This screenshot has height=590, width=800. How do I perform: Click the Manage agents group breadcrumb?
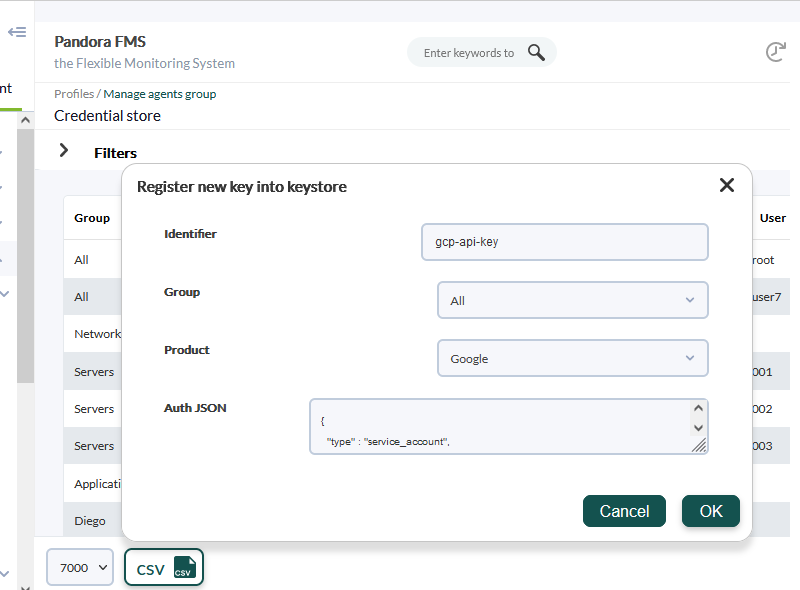(x=160, y=94)
